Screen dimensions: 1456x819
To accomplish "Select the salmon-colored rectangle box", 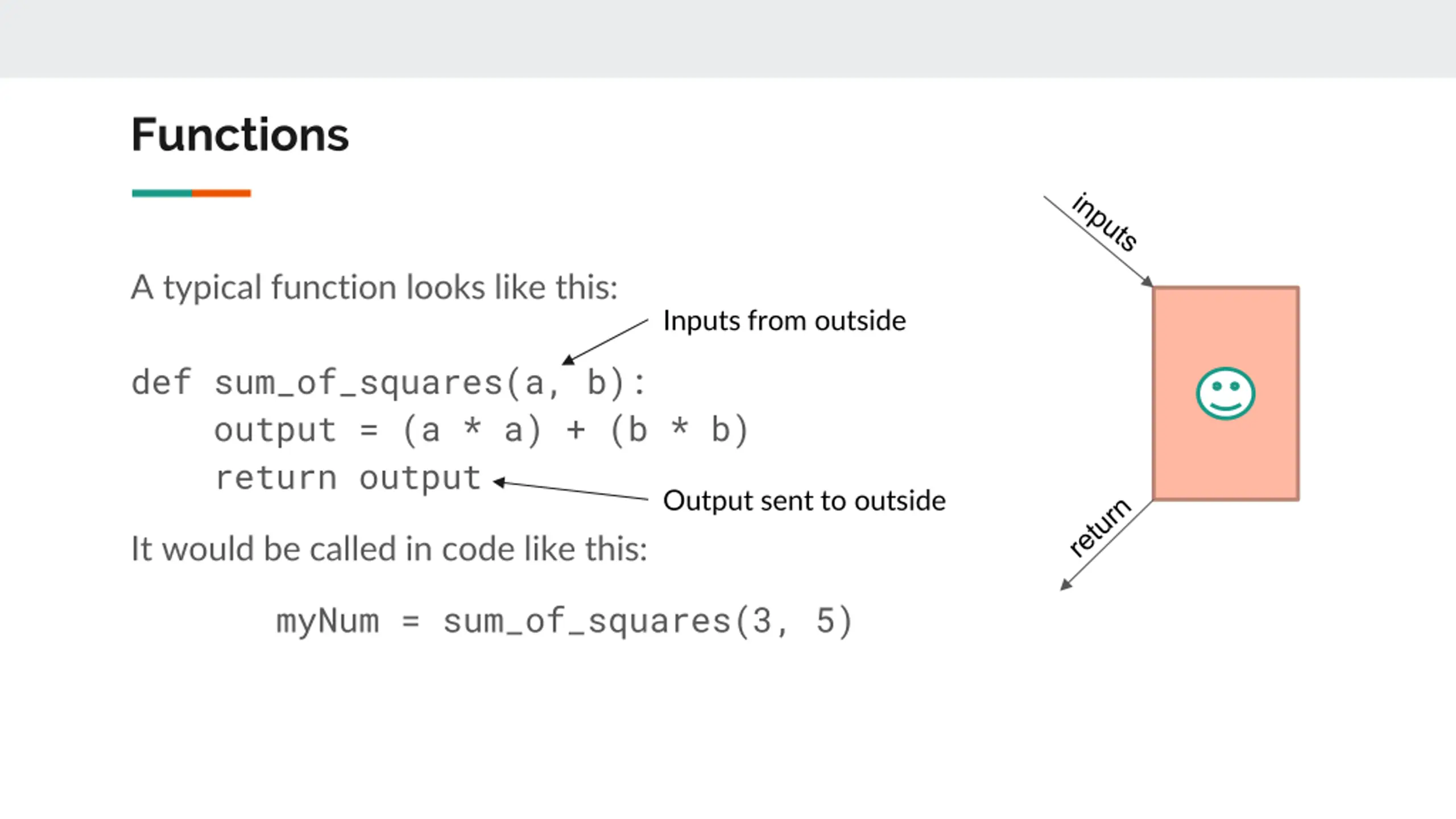I will click(x=1226, y=394).
